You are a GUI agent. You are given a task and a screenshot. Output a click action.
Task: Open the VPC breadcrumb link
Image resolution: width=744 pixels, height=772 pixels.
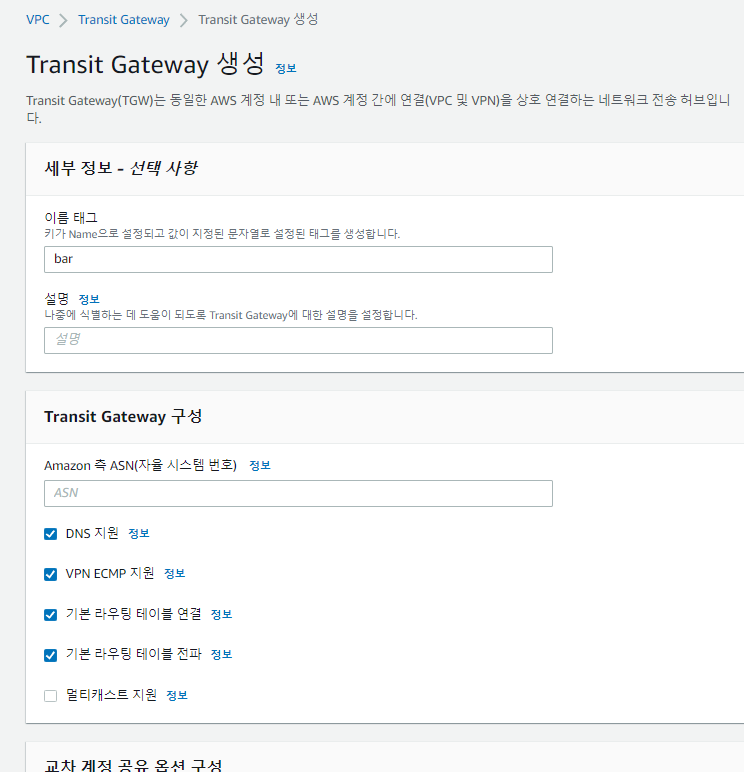tap(38, 19)
